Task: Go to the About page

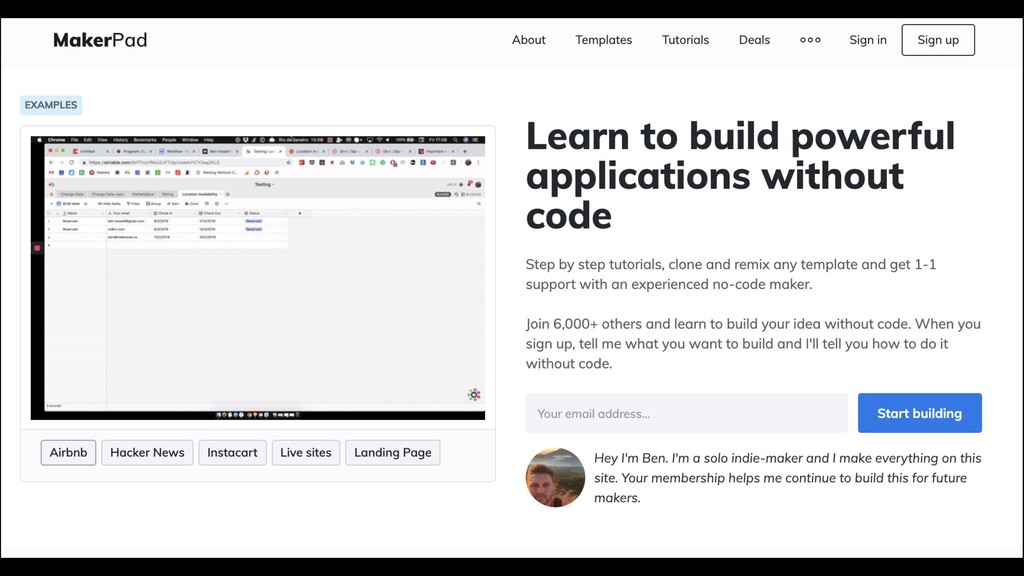Action: (x=528, y=40)
